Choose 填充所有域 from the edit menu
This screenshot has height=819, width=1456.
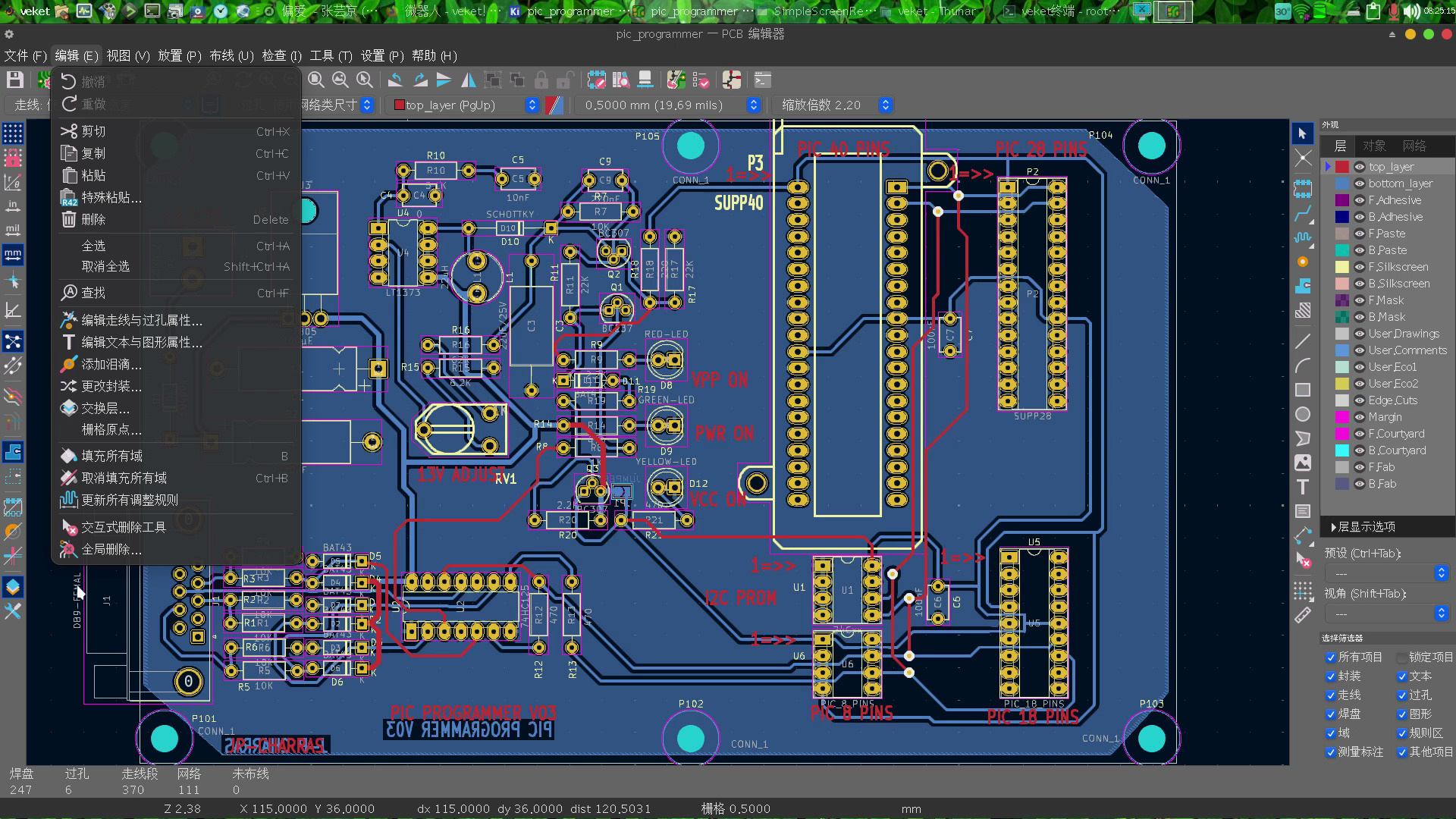tap(176, 456)
